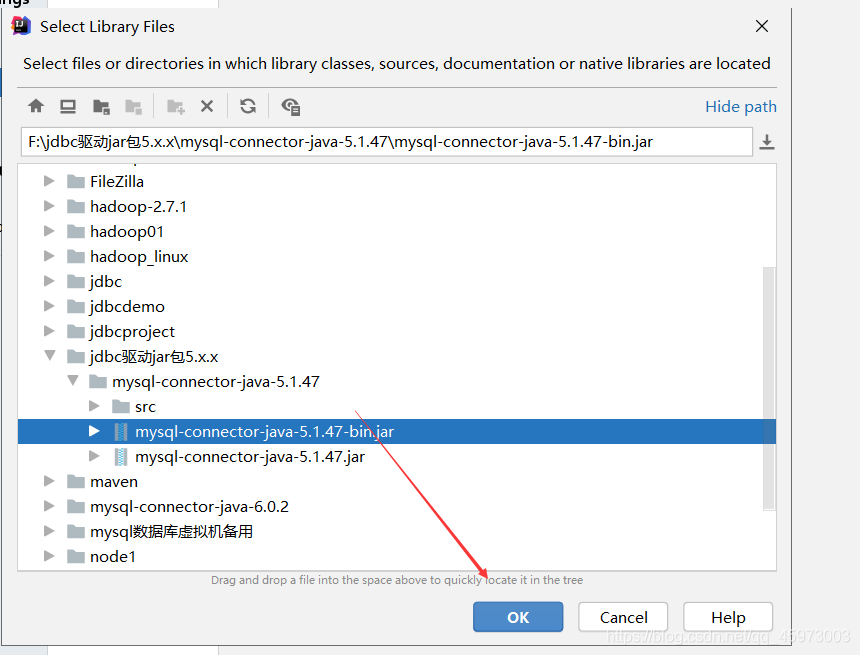Open the recent paths history icon
Image resolution: width=860 pixels, height=655 pixels.
(767, 142)
